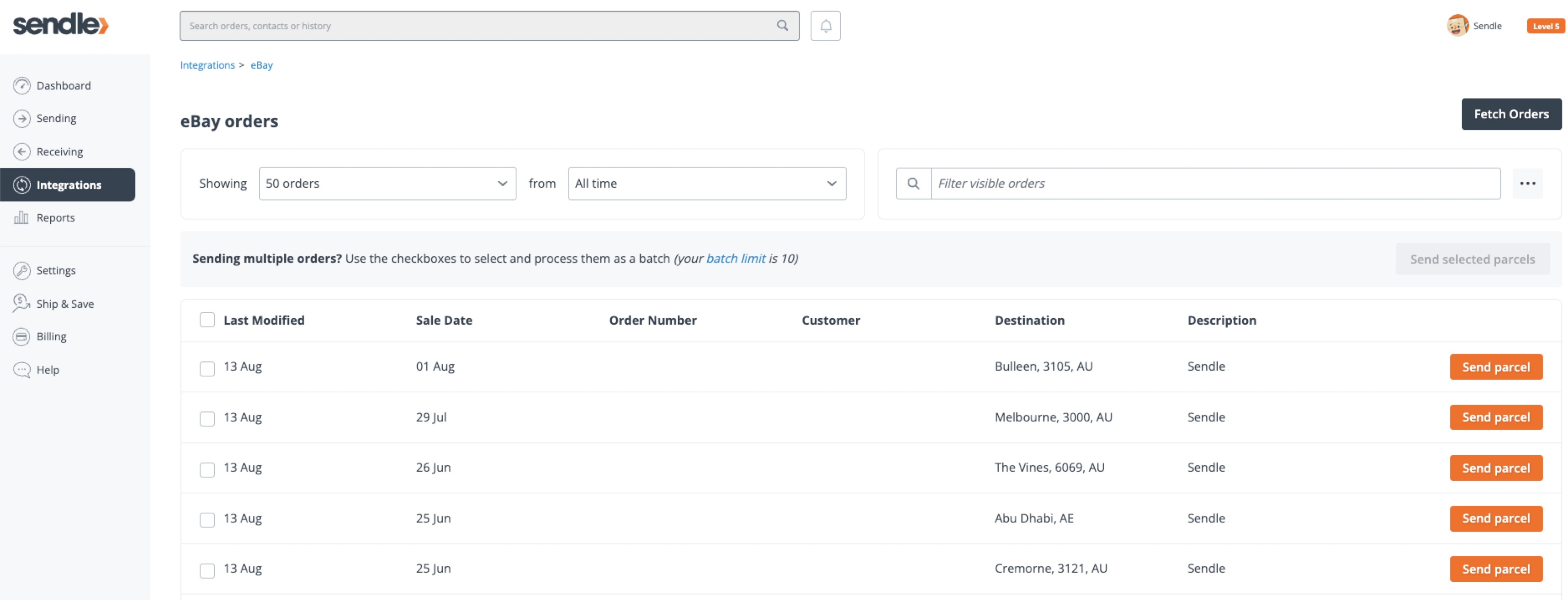
Task: Click the Settings wrench icon
Action: (x=22, y=270)
